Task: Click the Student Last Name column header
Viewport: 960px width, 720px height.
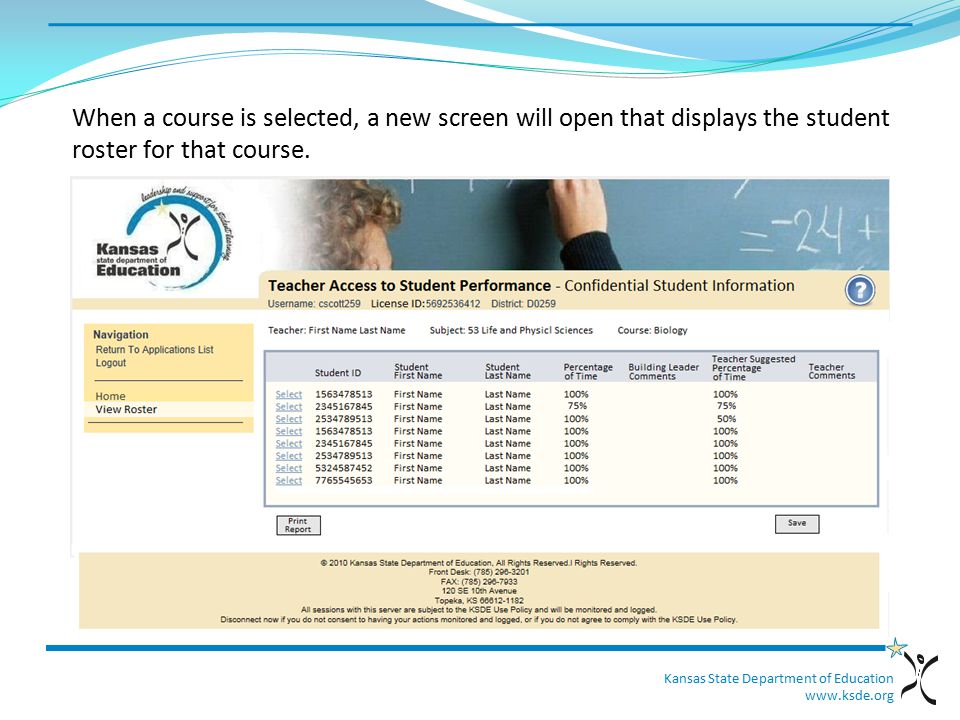Action: click(x=508, y=371)
